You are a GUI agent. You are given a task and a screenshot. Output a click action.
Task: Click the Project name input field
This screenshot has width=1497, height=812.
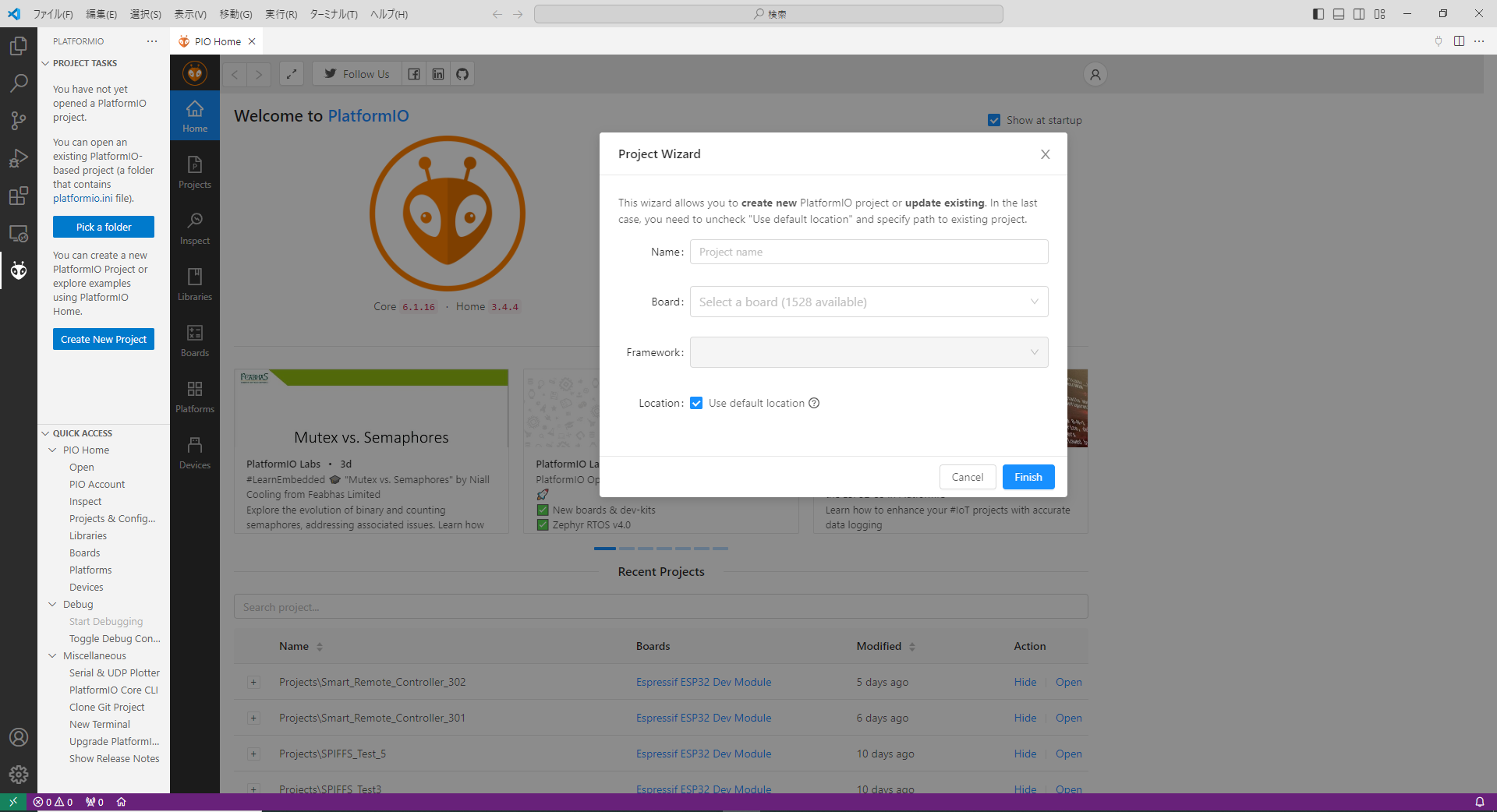coord(869,252)
